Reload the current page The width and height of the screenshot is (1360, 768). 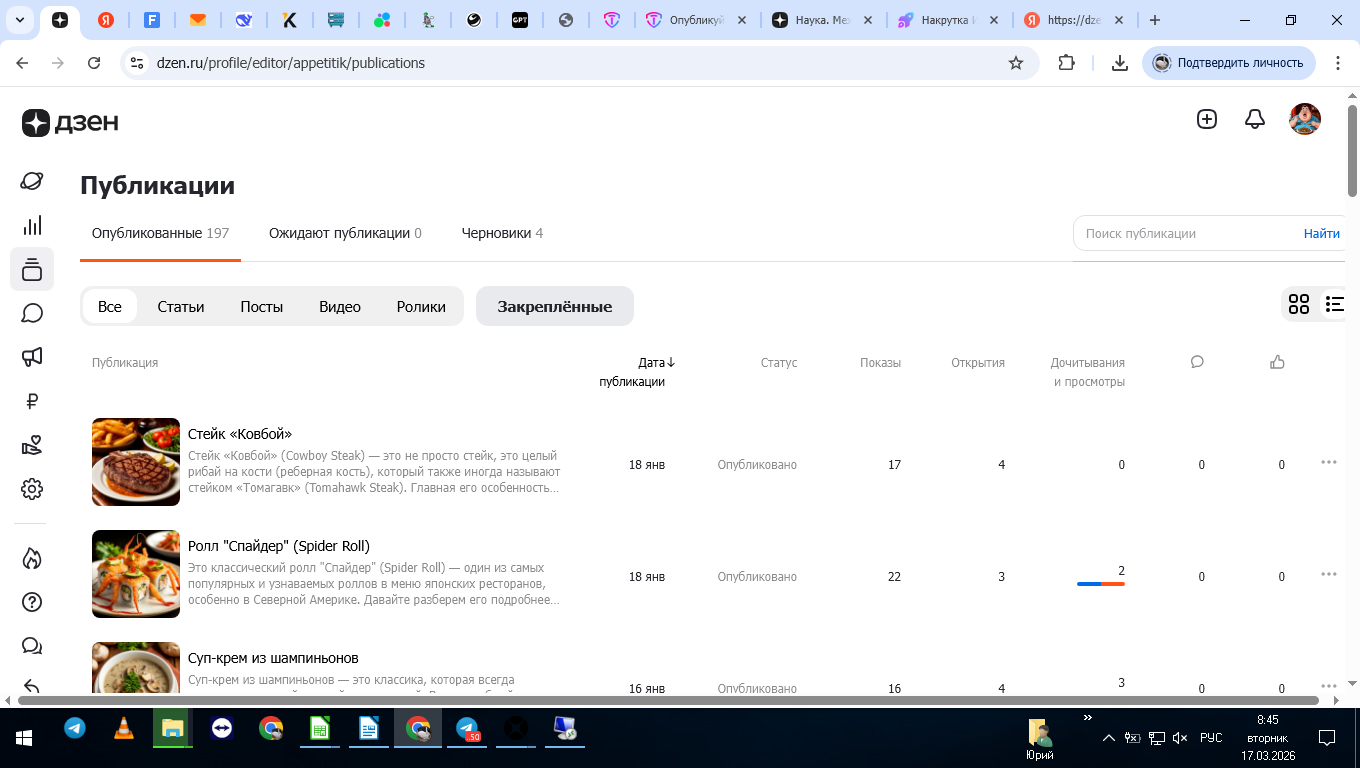pos(94,63)
